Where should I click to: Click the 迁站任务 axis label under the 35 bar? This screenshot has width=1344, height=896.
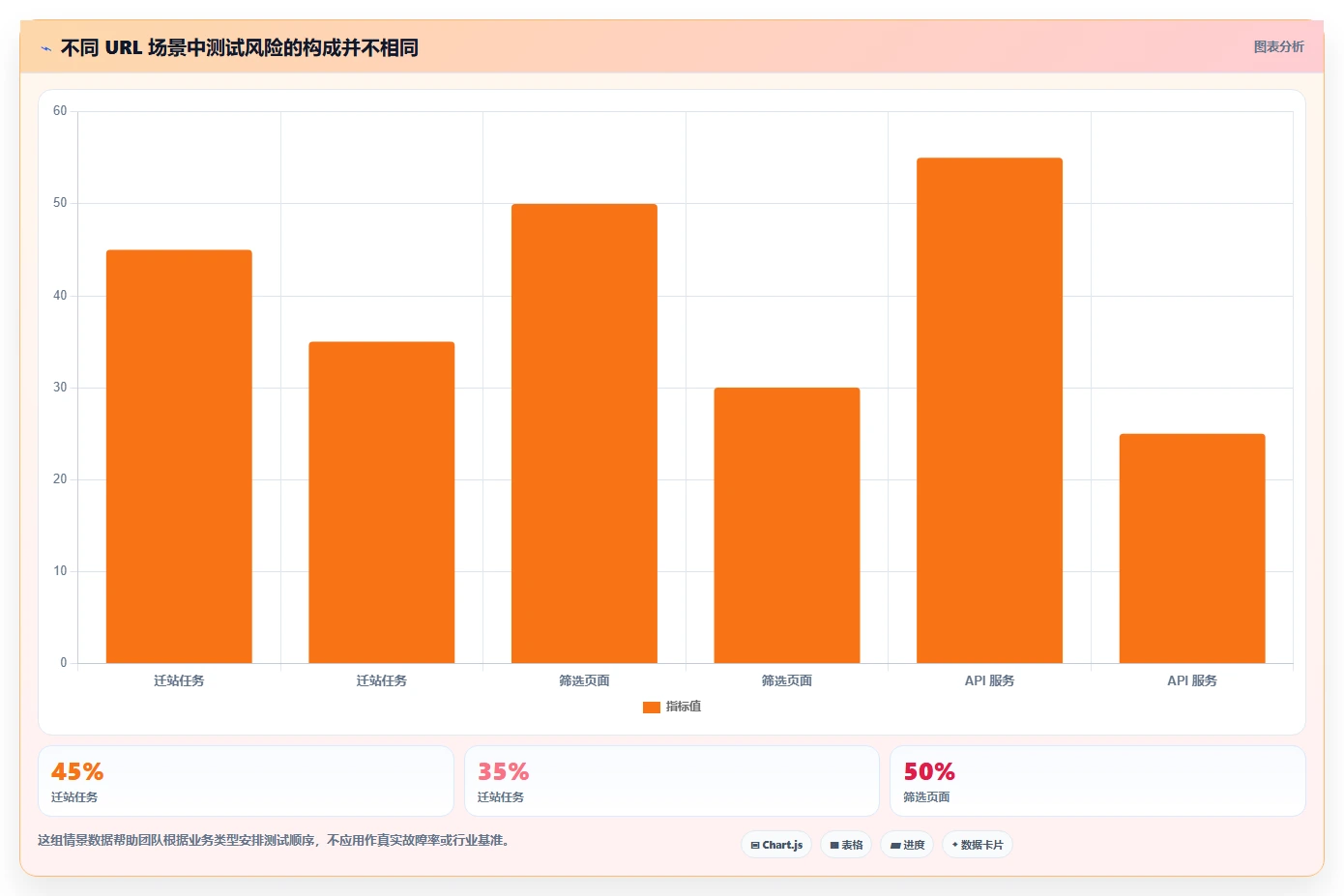[382, 681]
